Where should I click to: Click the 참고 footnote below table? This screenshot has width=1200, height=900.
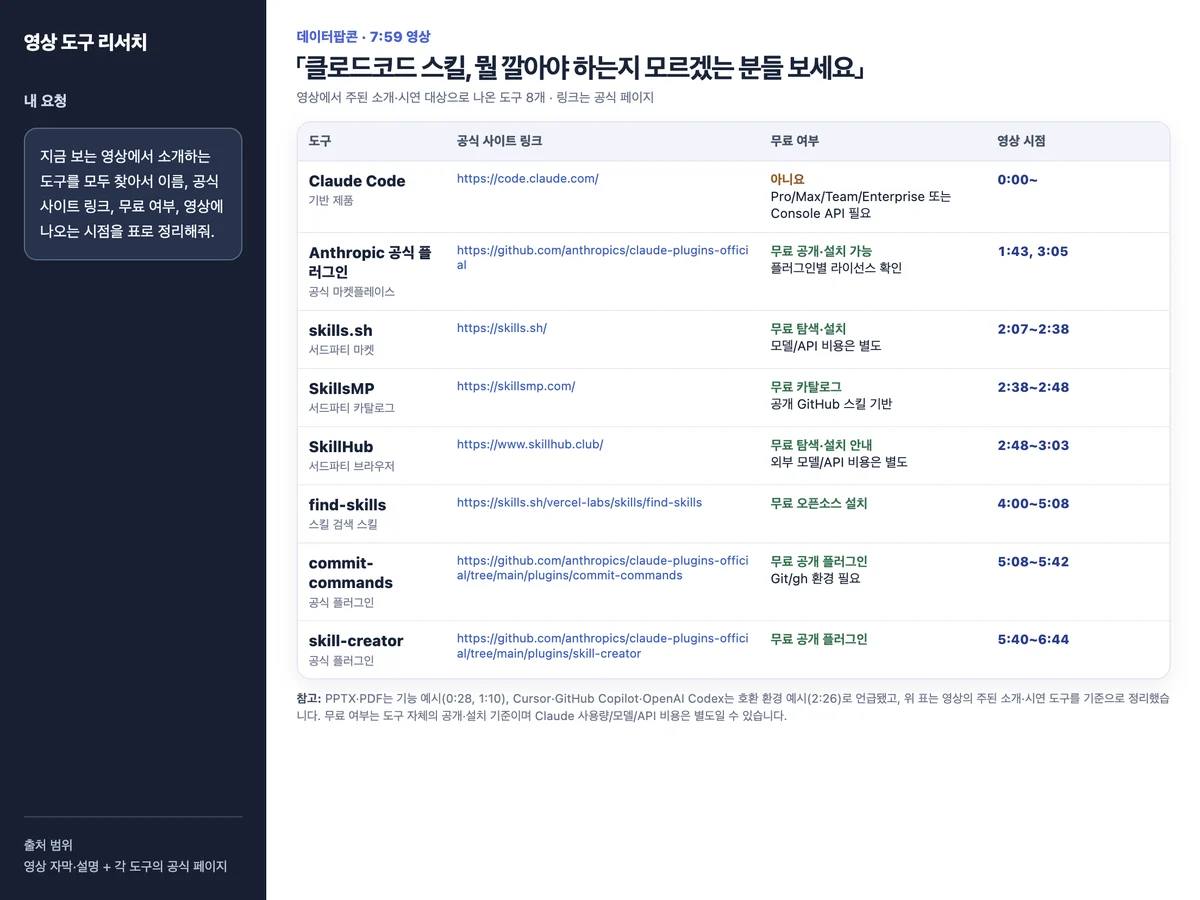(x=733, y=707)
